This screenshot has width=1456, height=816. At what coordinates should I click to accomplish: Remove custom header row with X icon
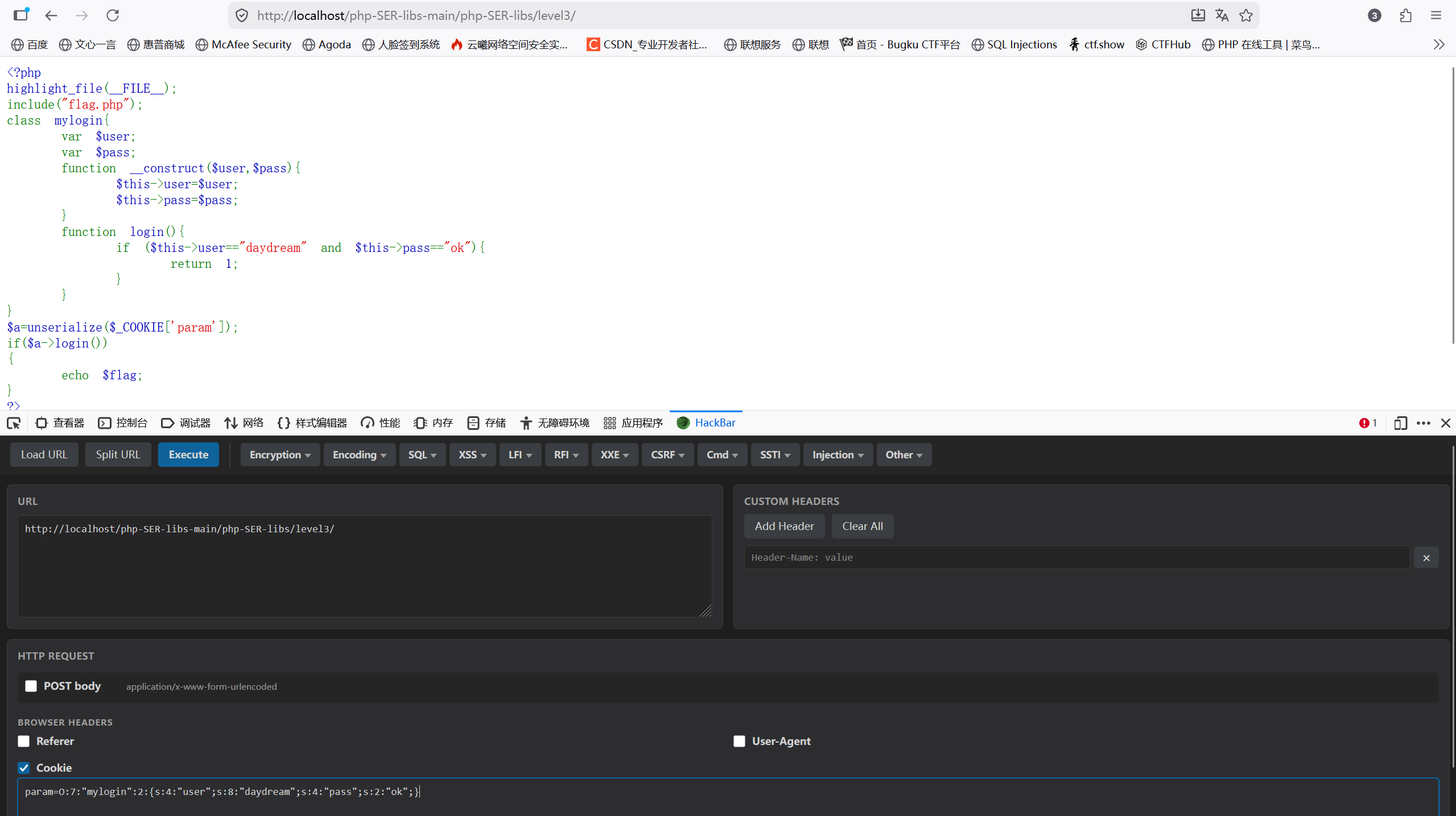tap(1426, 558)
